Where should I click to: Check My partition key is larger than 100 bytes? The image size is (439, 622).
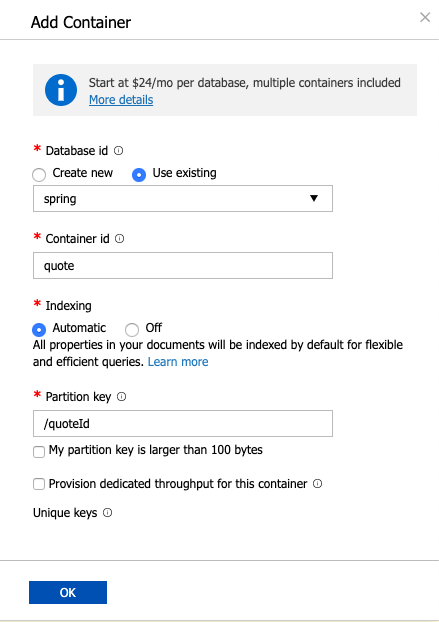tap(39, 452)
